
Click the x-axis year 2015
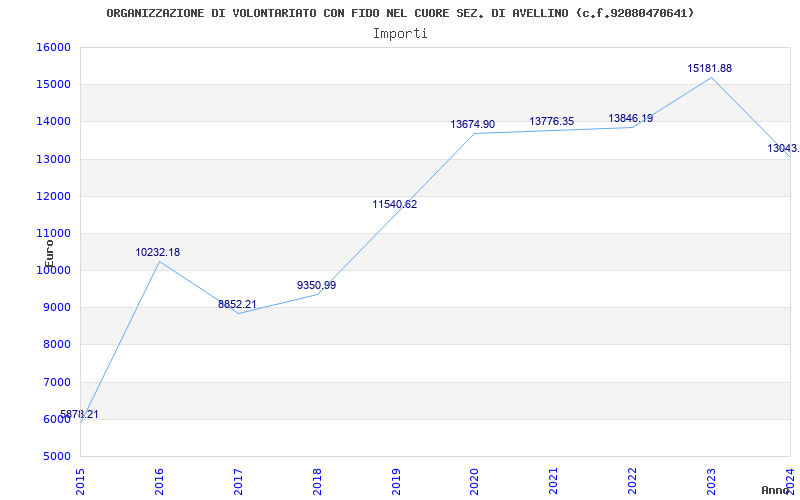(x=80, y=482)
